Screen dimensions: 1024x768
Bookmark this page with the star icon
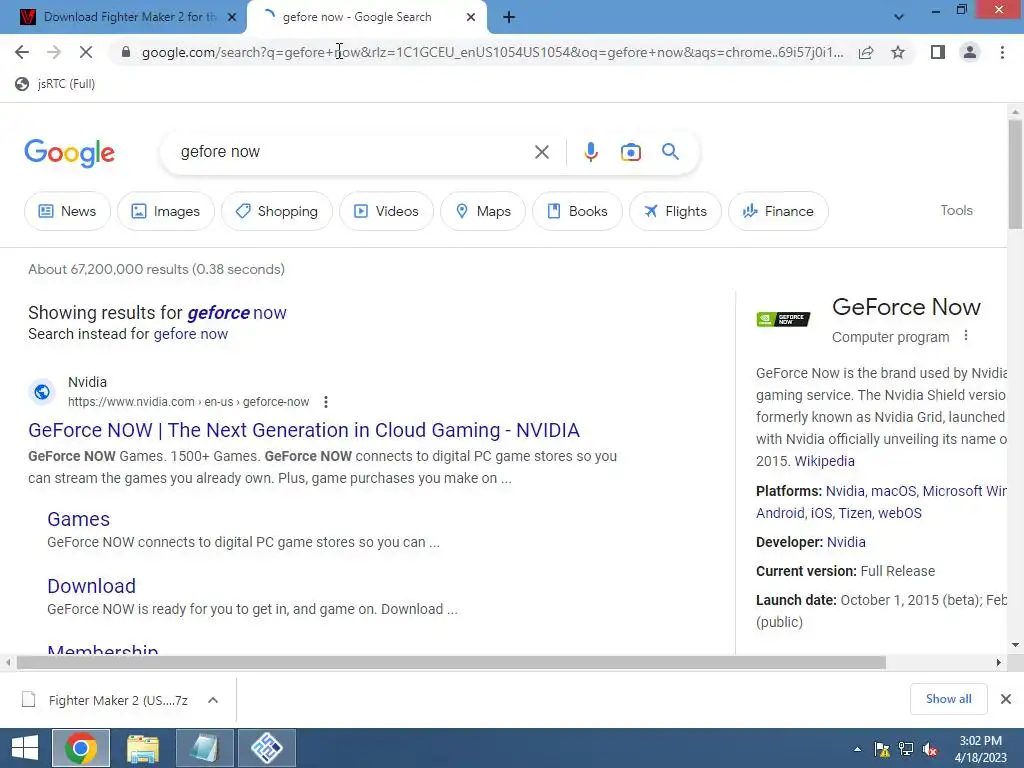coord(898,52)
